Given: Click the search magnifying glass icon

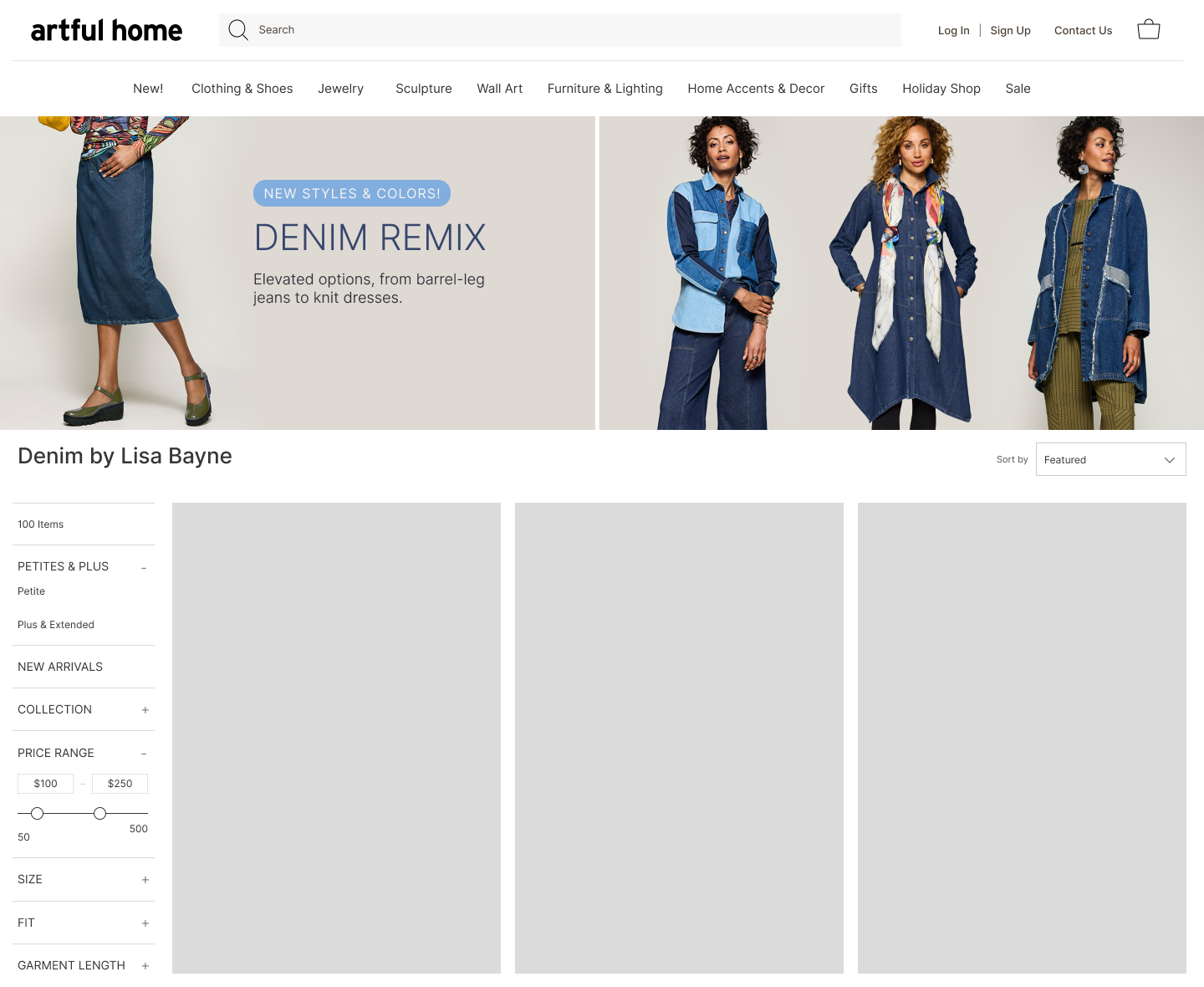Looking at the screenshot, I should tap(237, 29).
